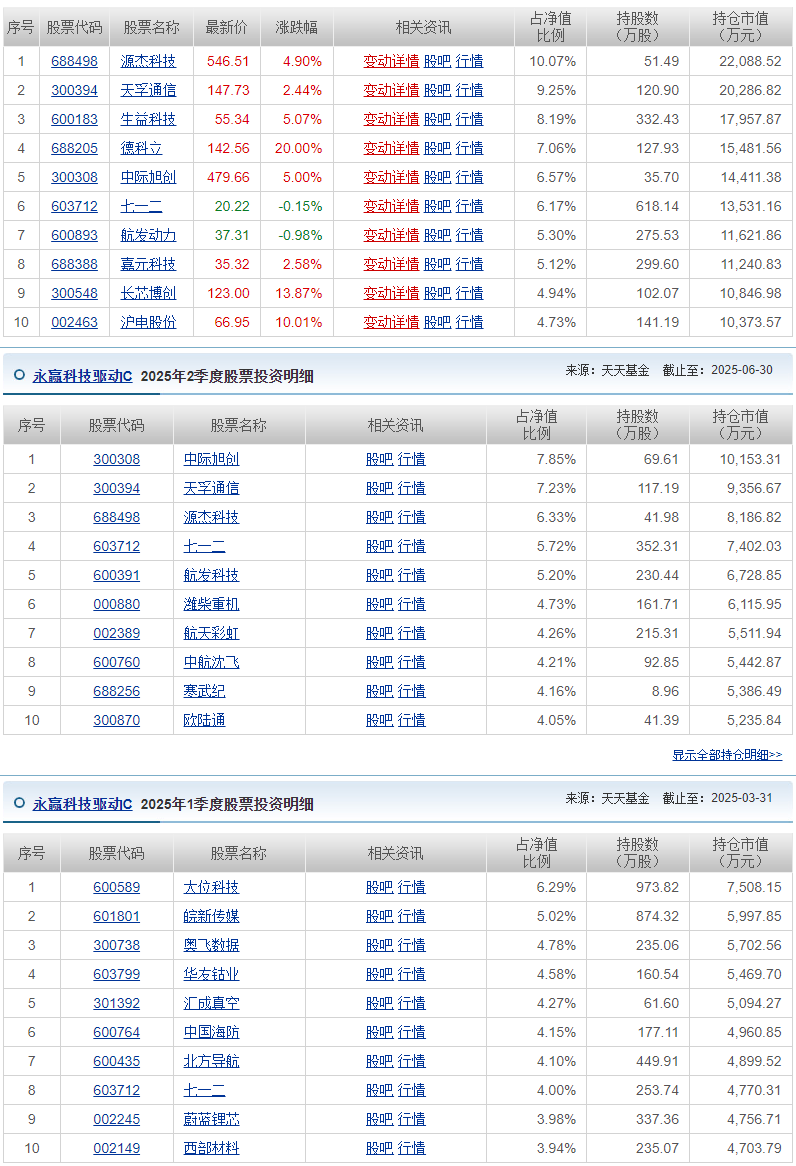This screenshot has width=796, height=1166.
Task: Open 股吧 for 中国海防 row
Action: pyautogui.click(x=379, y=1032)
